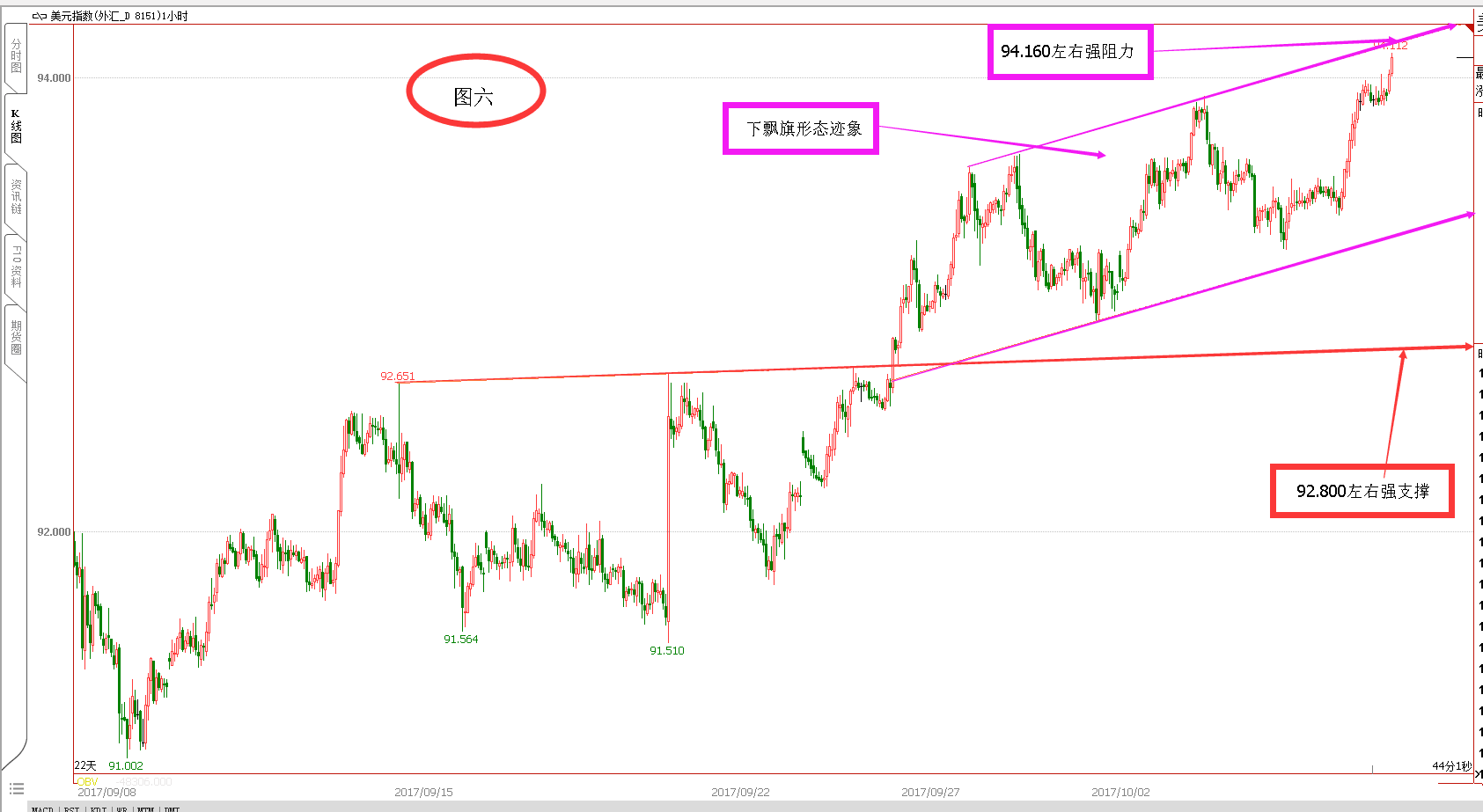This screenshot has height=812, width=1483.
Task: Click the 2017/09/27 date label
Action: click(930, 792)
